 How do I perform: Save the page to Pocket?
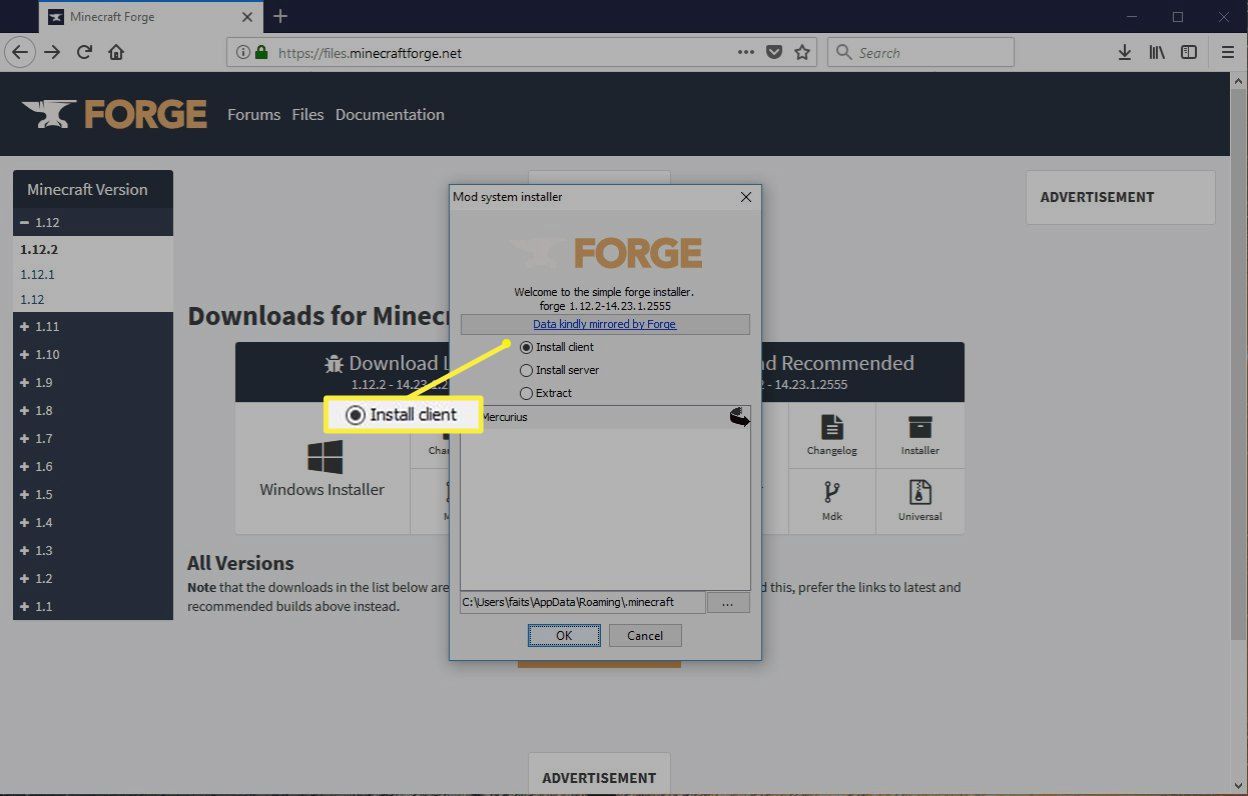click(774, 52)
